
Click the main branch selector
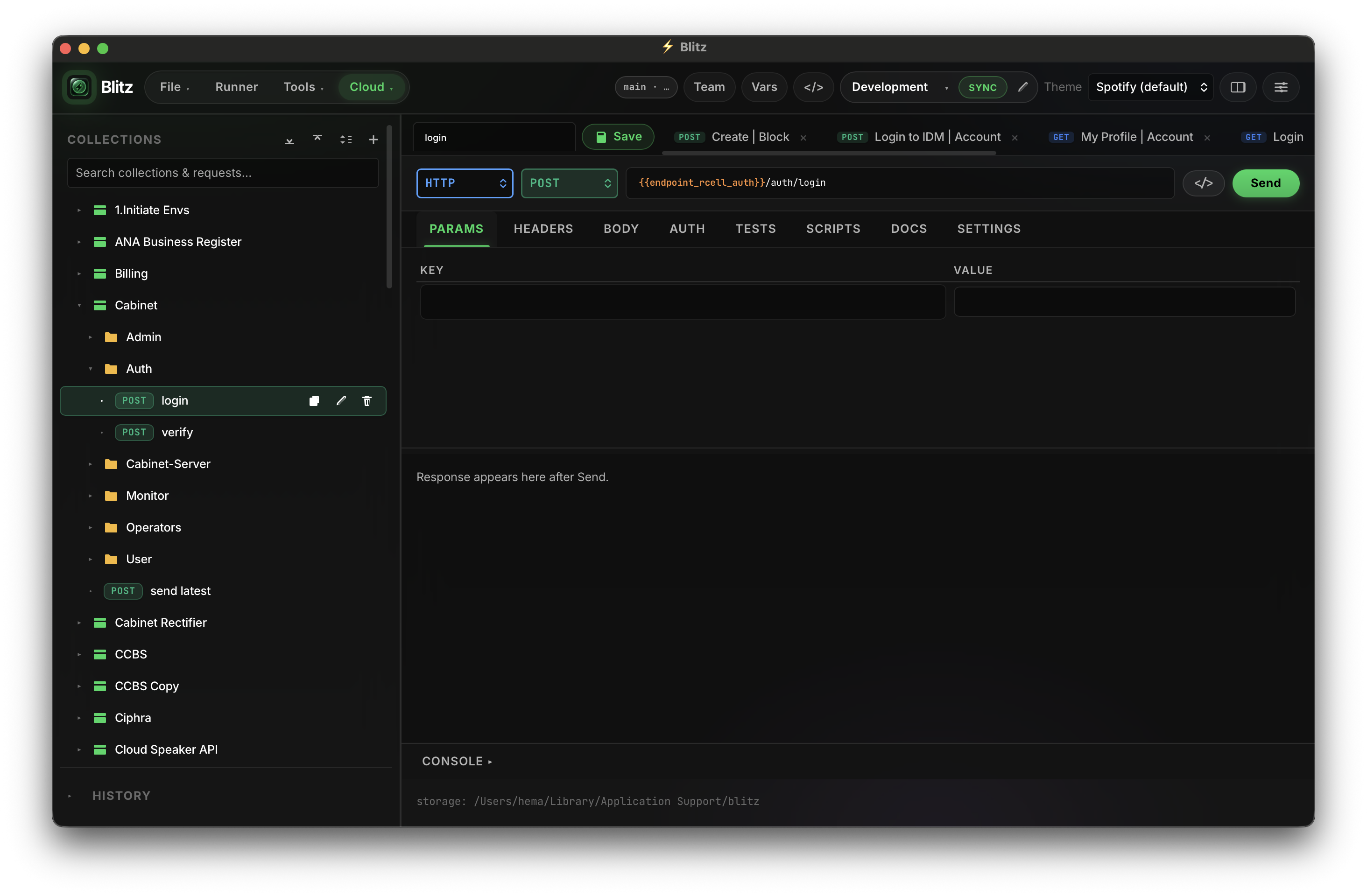click(x=646, y=87)
